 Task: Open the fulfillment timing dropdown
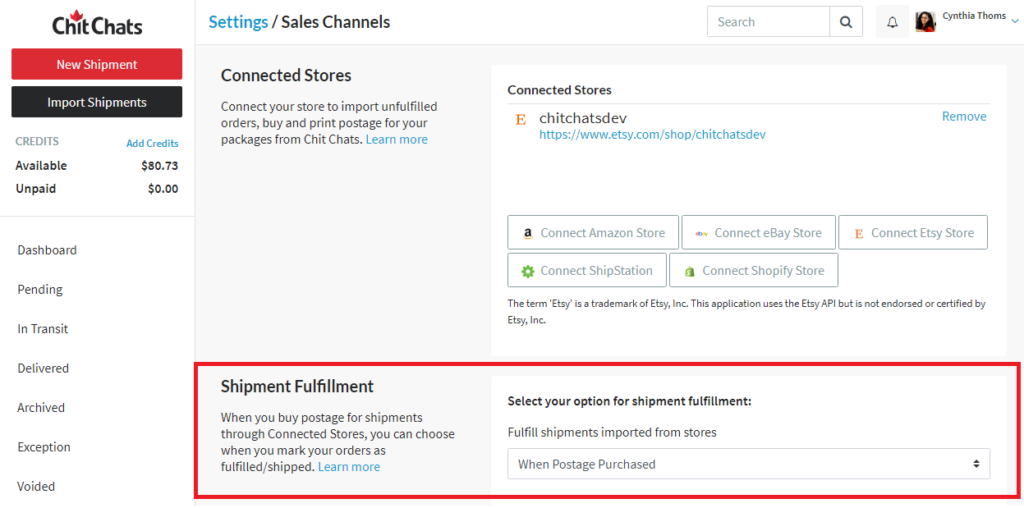pyautogui.click(x=748, y=464)
